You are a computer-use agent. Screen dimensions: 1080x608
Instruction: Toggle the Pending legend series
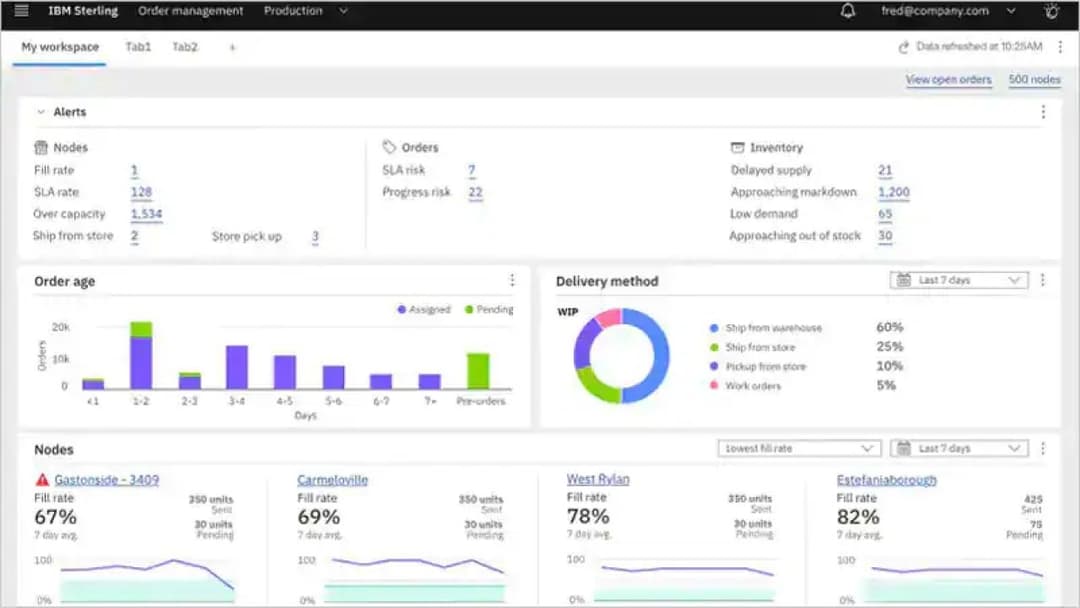point(488,310)
